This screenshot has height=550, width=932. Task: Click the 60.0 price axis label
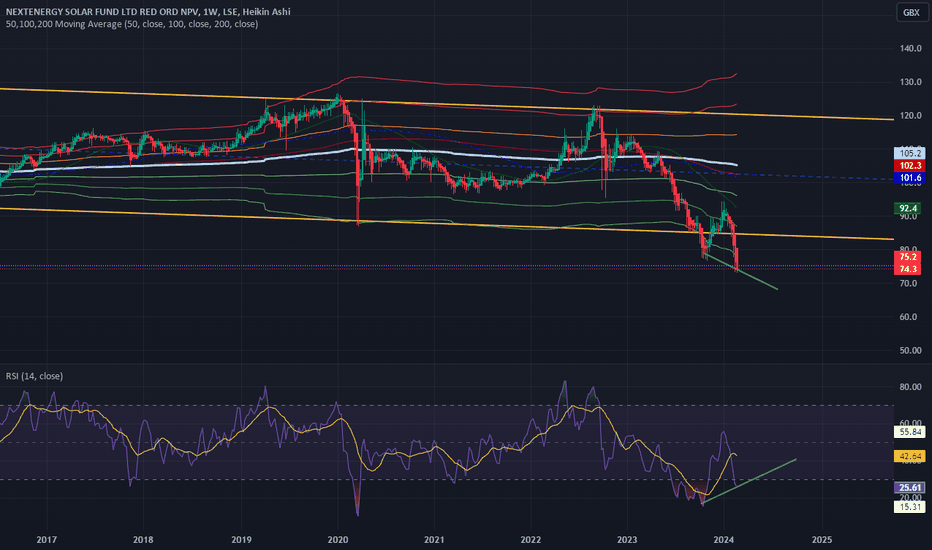point(908,317)
